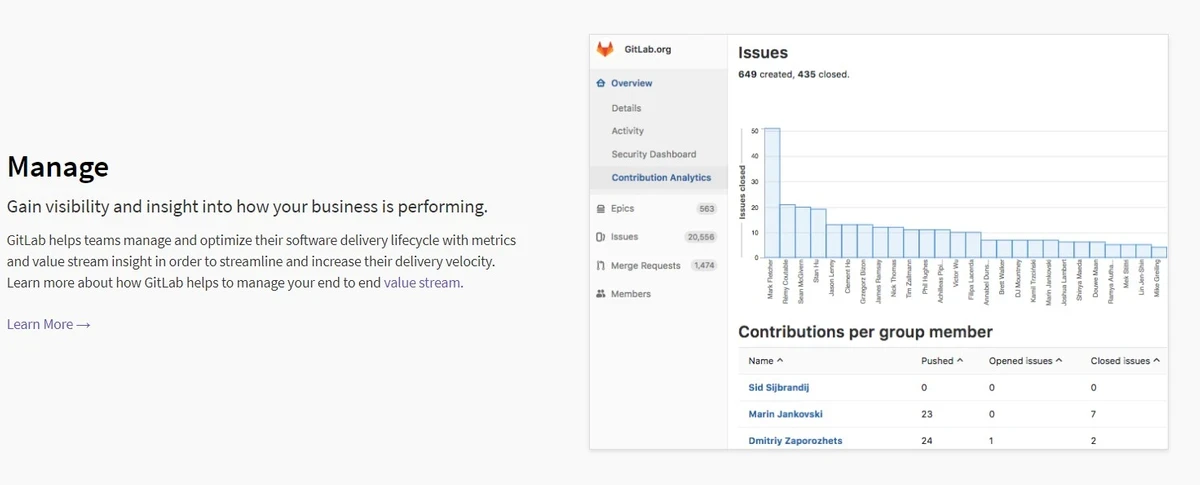Click the GitLab fox logo icon
Viewport: 1200px width, 485px height.
click(x=605, y=49)
